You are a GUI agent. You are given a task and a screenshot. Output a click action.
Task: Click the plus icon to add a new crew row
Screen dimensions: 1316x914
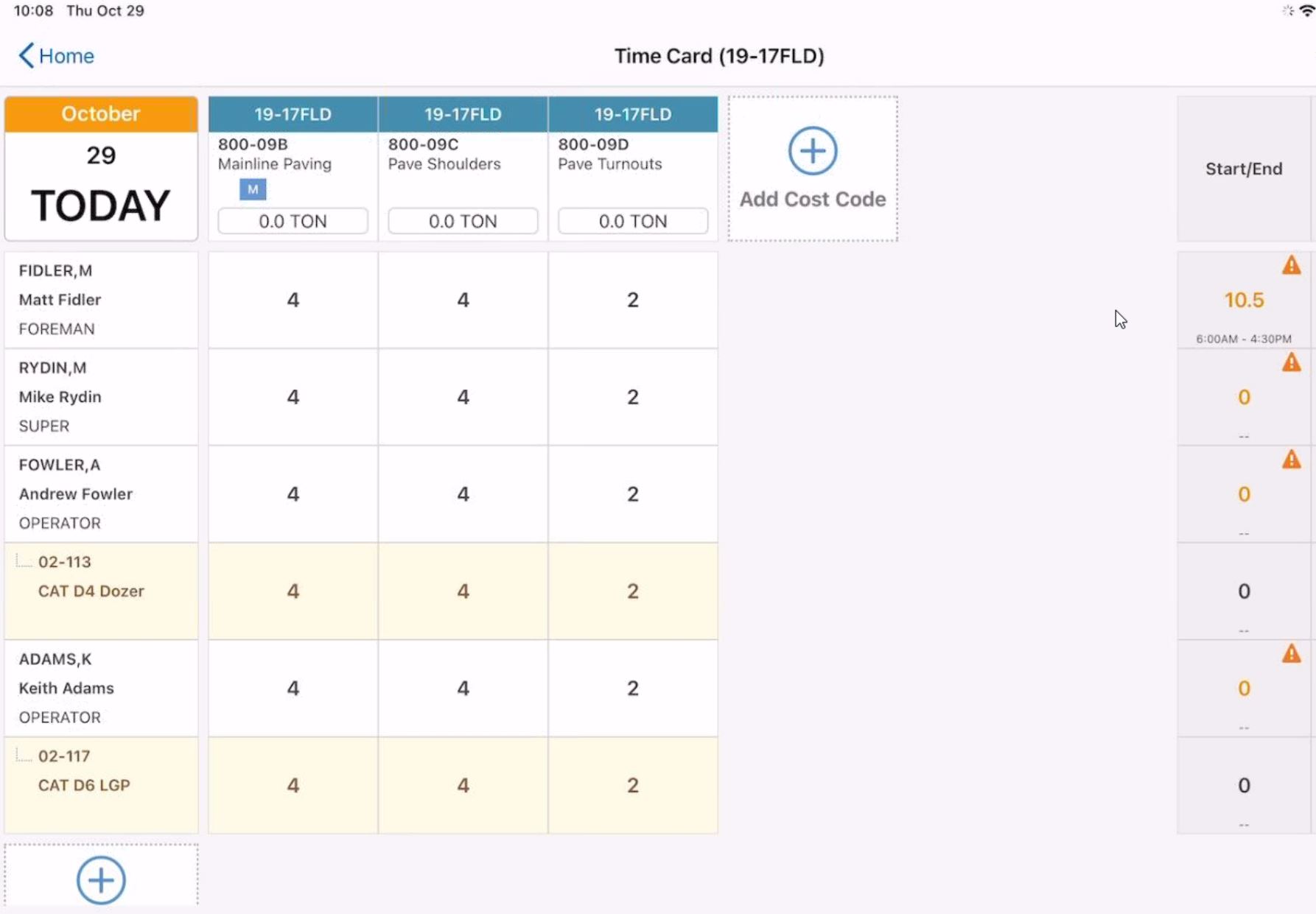point(101,879)
